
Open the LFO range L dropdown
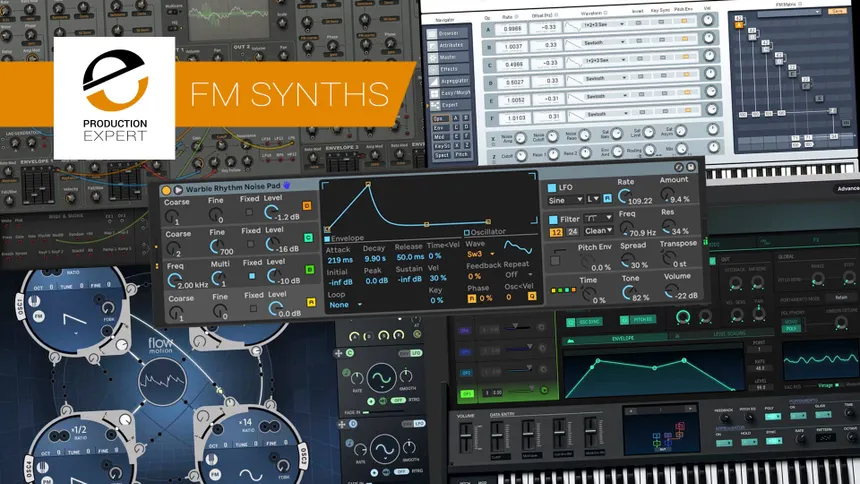point(593,199)
